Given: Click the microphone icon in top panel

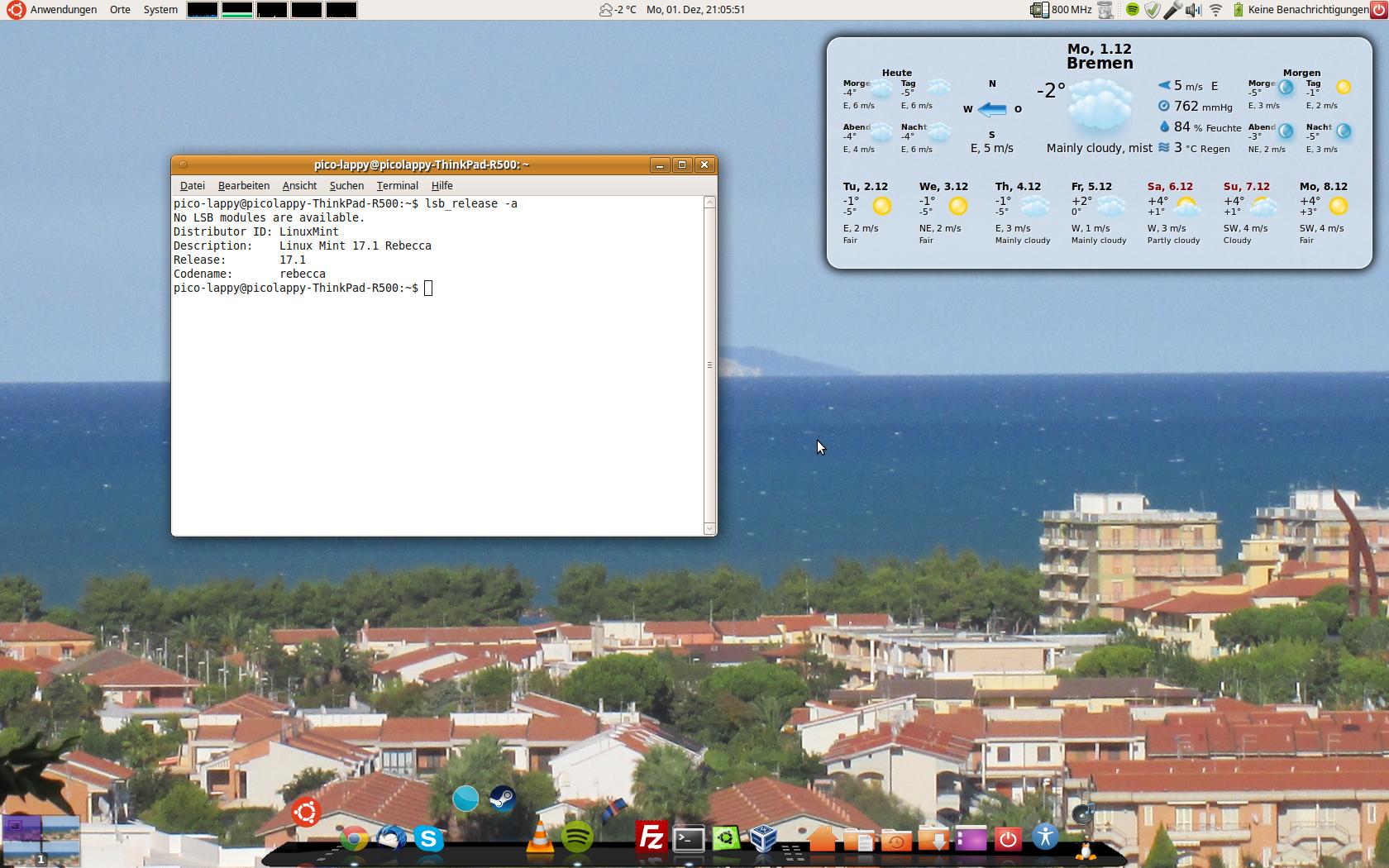Looking at the screenshot, I should pyautogui.click(x=1172, y=10).
